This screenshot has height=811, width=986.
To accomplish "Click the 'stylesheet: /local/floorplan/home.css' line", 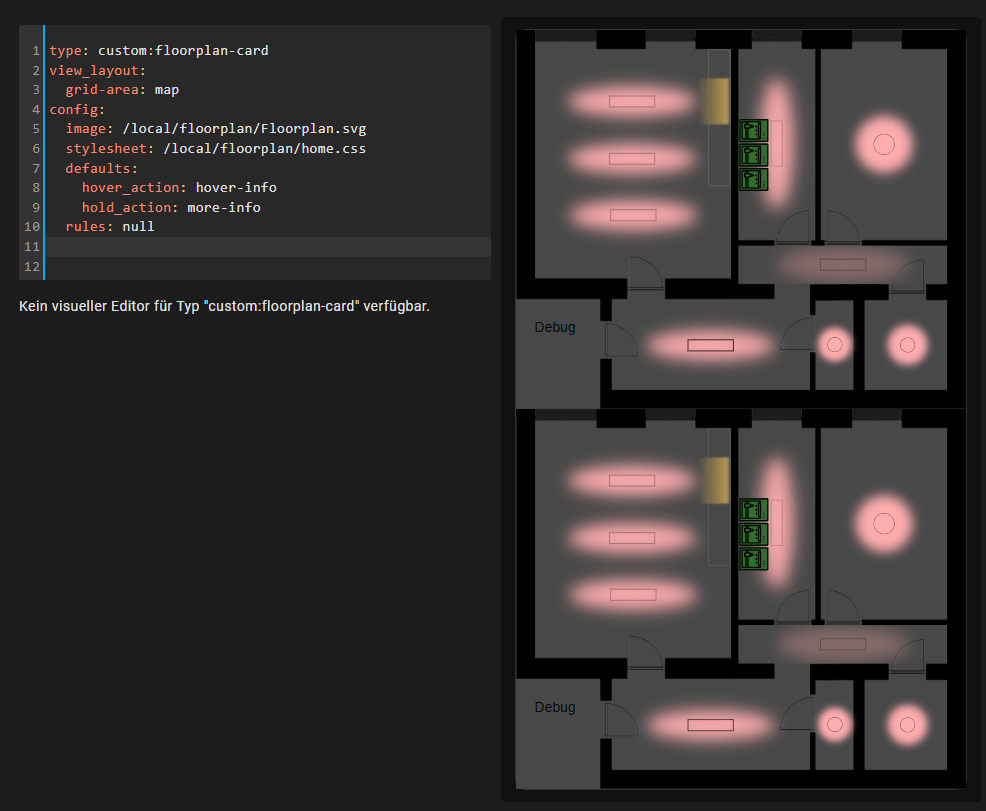I will (x=267, y=148).
